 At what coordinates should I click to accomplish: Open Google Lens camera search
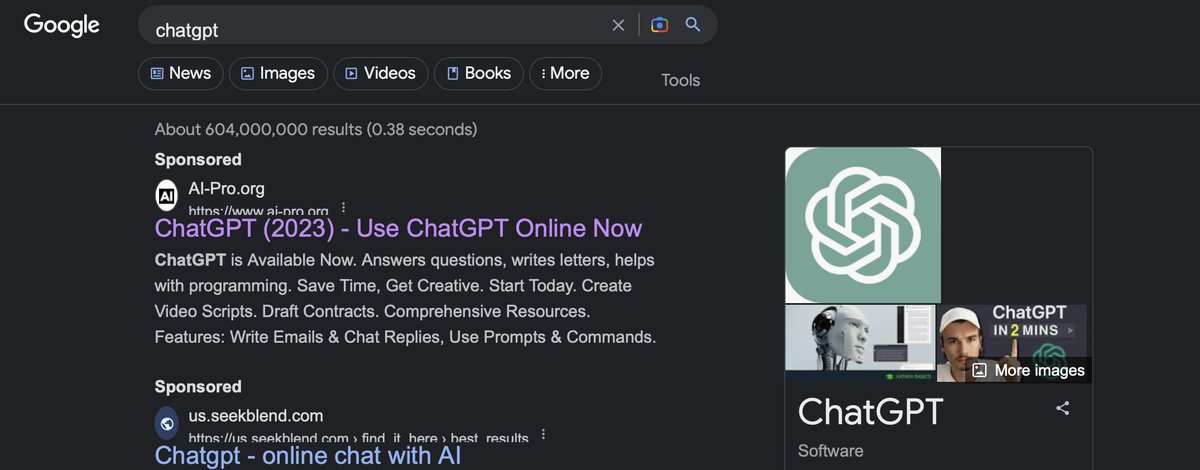659,25
